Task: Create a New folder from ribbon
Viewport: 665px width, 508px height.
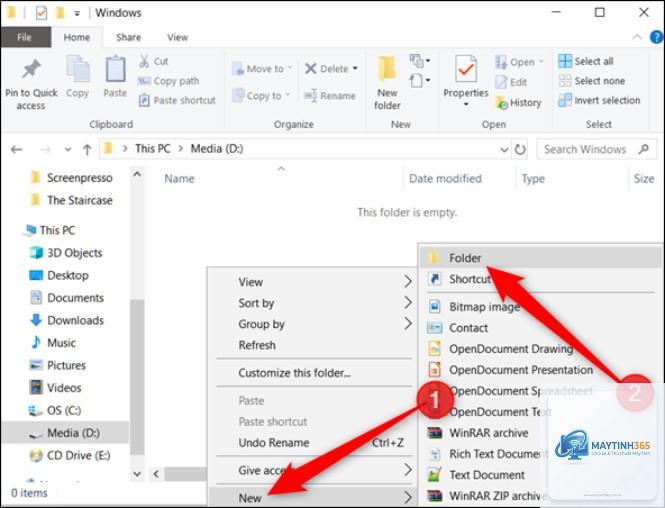Action: point(387,83)
